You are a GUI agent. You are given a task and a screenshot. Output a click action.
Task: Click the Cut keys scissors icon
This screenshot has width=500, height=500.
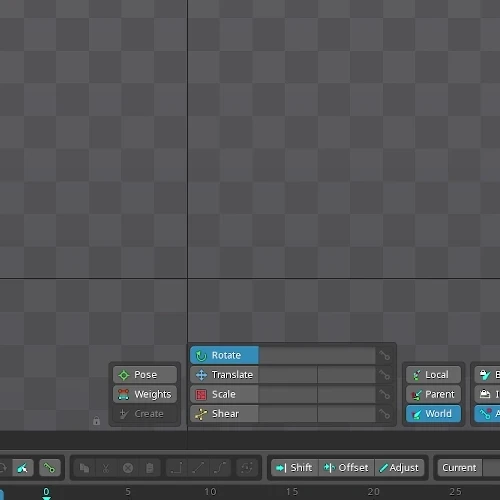[x=106, y=468]
